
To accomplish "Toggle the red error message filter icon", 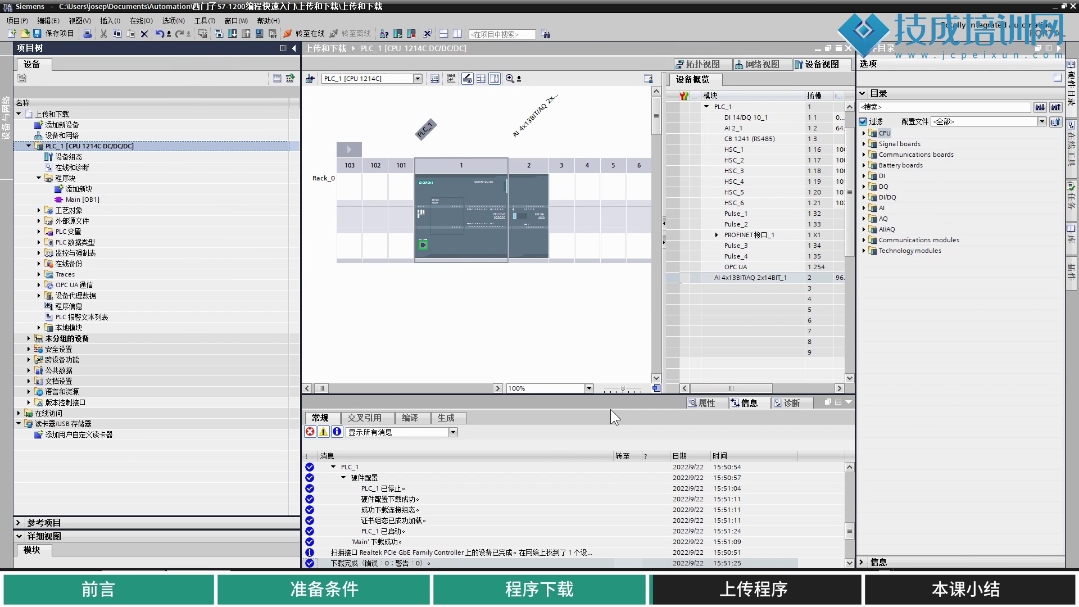I will pyautogui.click(x=310, y=432).
